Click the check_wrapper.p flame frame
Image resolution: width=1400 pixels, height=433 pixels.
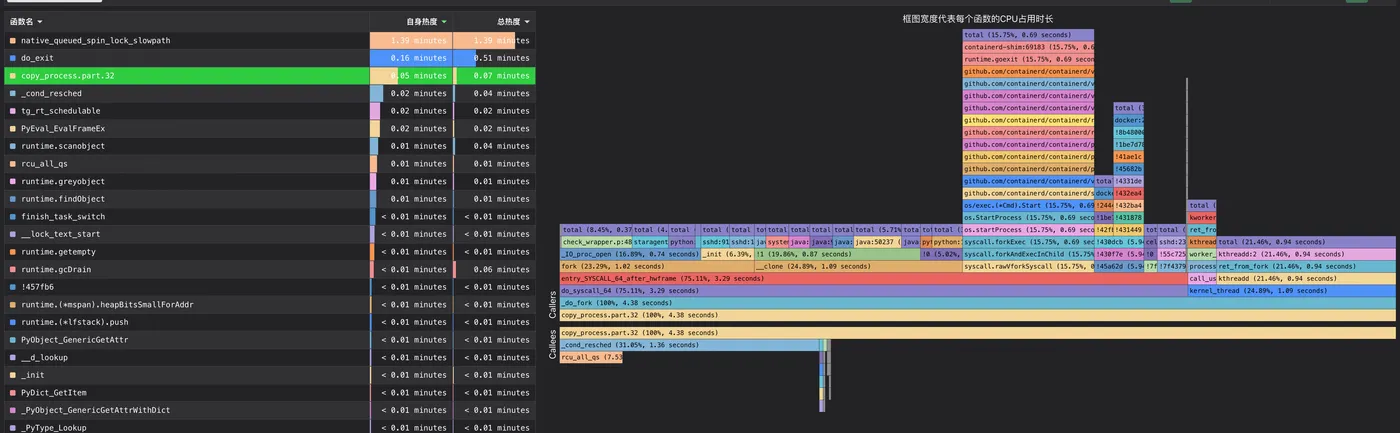point(595,242)
